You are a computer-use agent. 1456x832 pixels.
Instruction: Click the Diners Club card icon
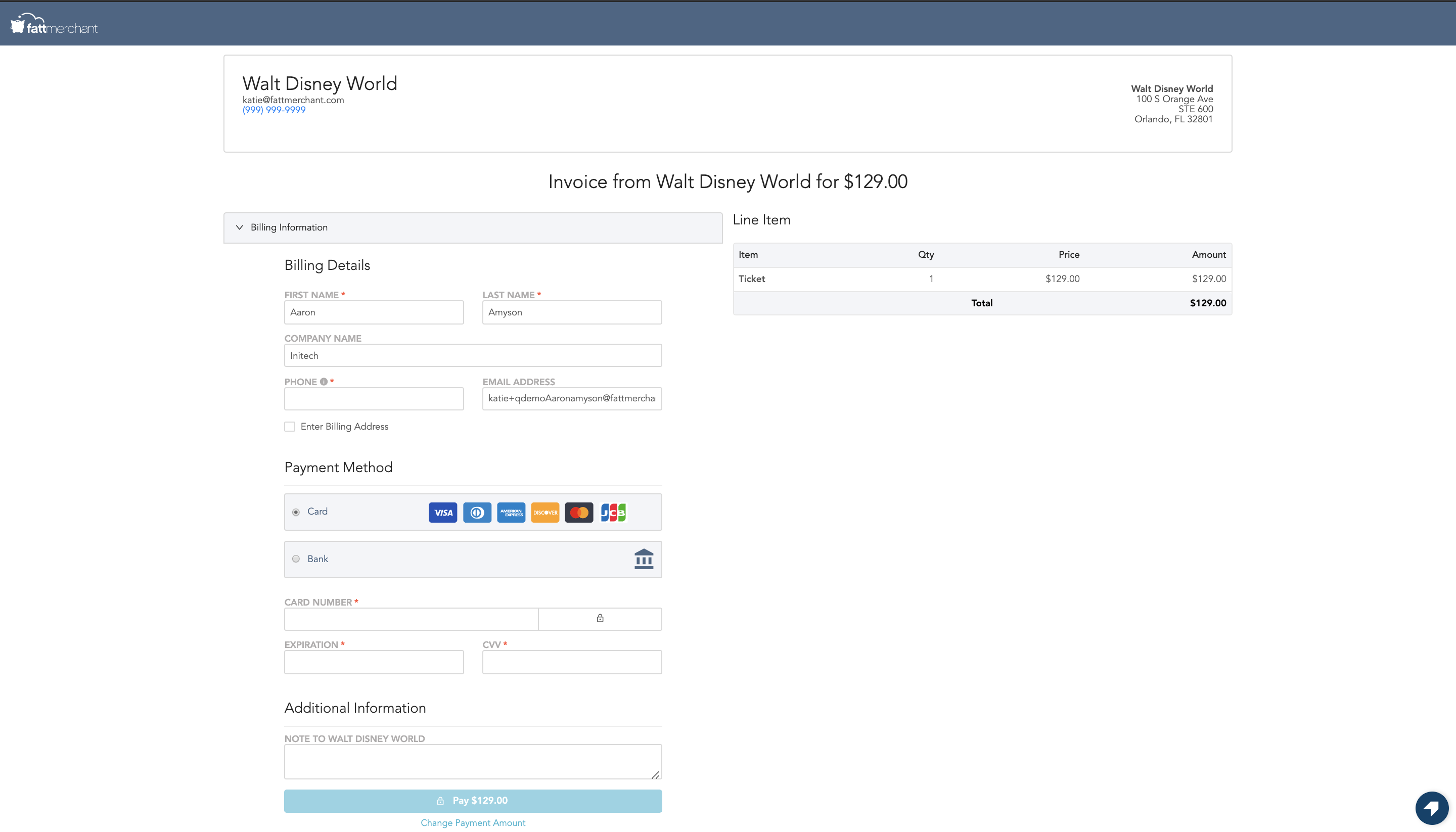(x=477, y=513)
